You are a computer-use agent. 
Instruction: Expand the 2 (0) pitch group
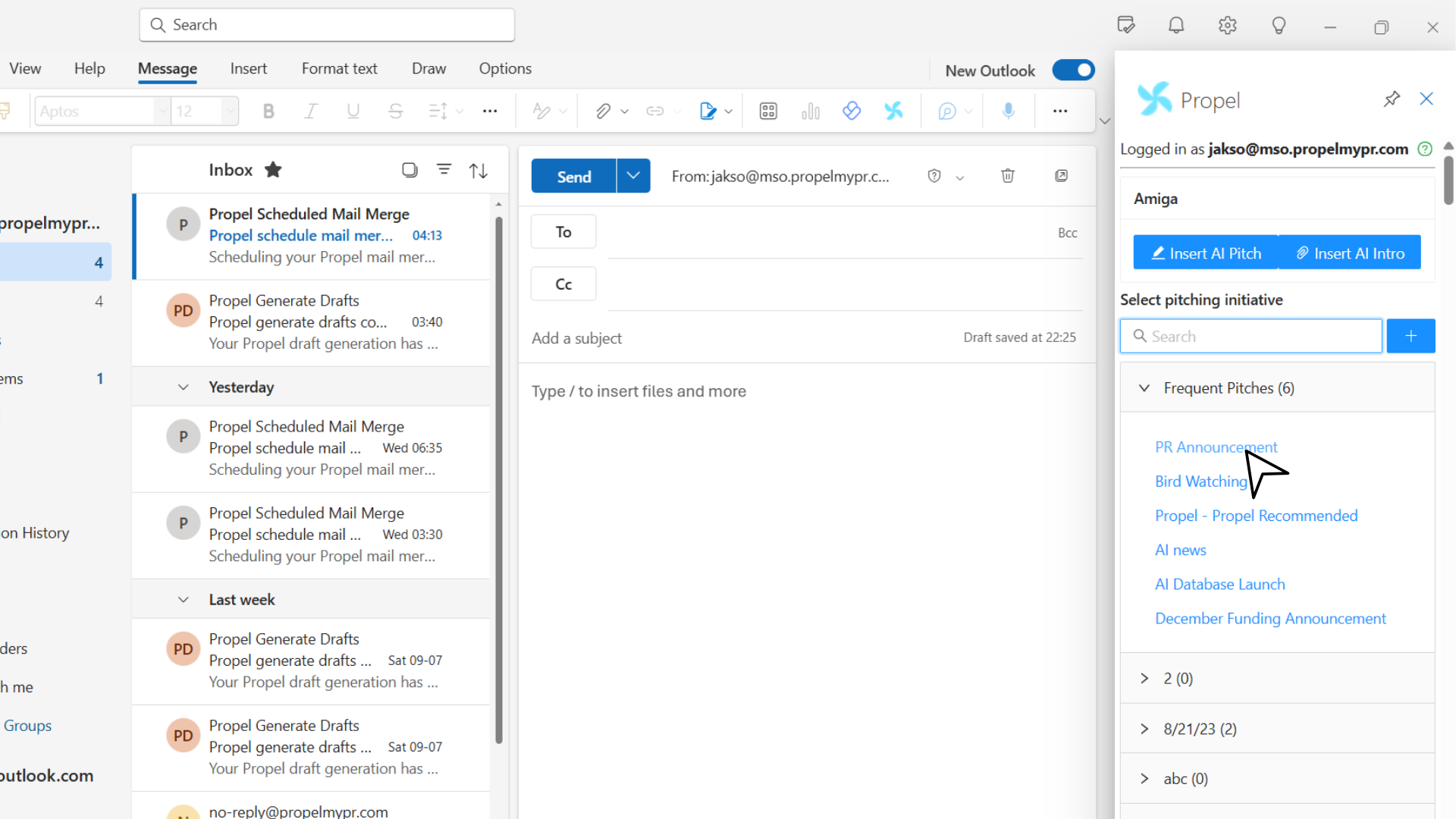(x=1144, y=678)
